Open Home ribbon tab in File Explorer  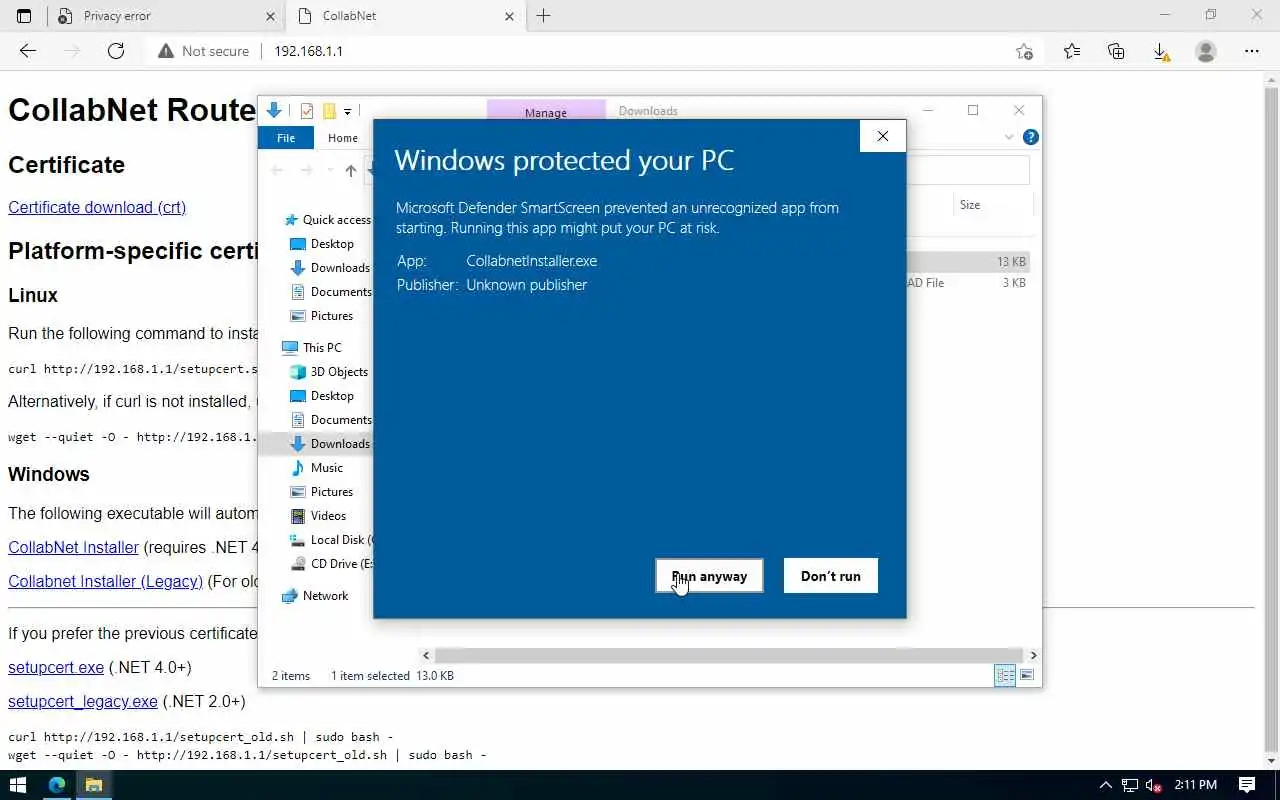[342, 138]
